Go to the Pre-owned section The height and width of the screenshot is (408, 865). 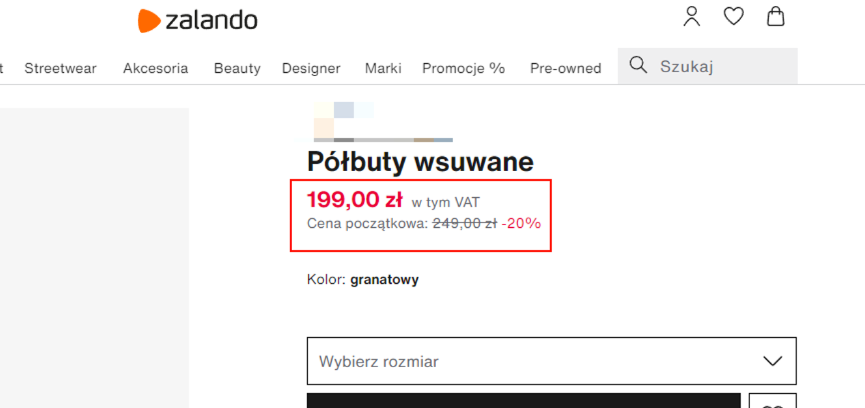pyautogui.click(x=565, y=68)
